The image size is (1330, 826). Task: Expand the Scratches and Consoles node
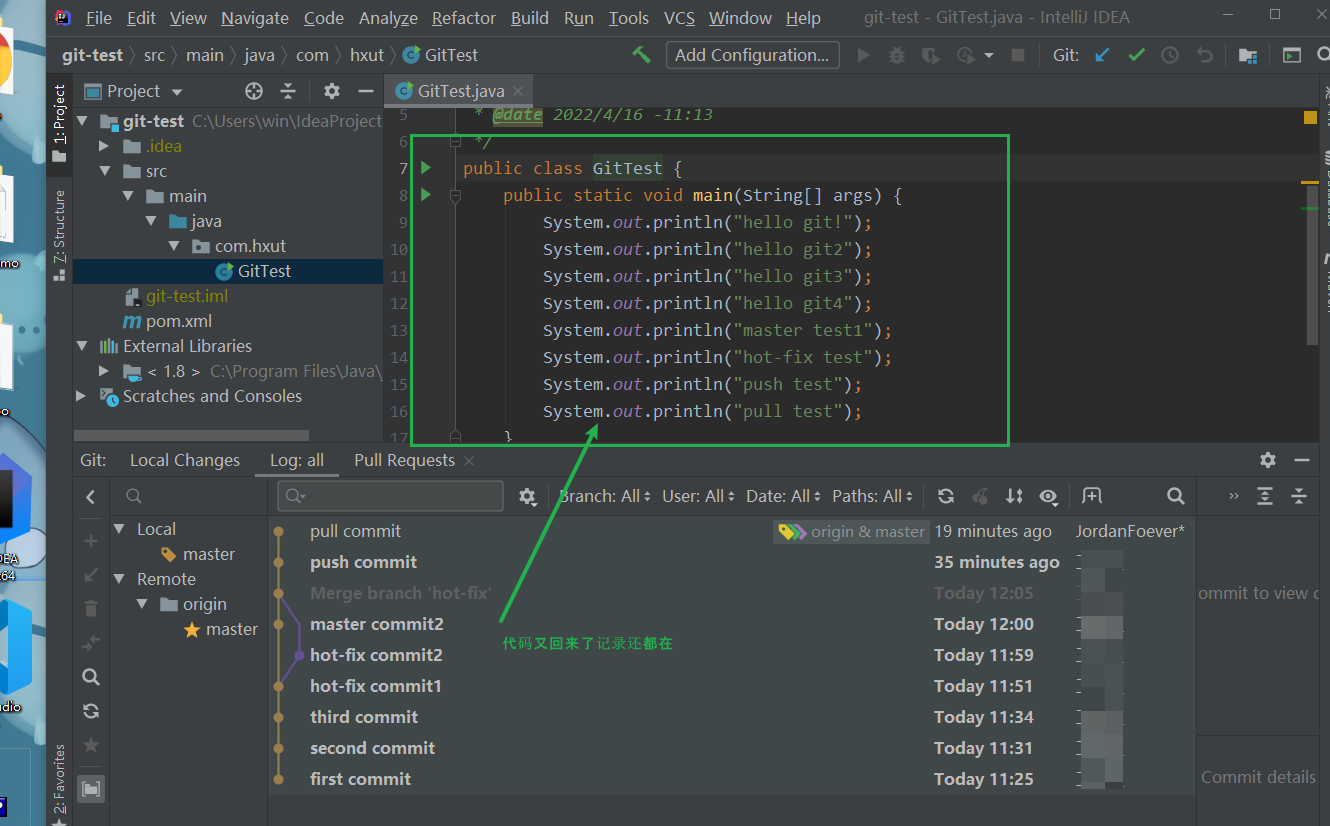(x=82, y=396)
